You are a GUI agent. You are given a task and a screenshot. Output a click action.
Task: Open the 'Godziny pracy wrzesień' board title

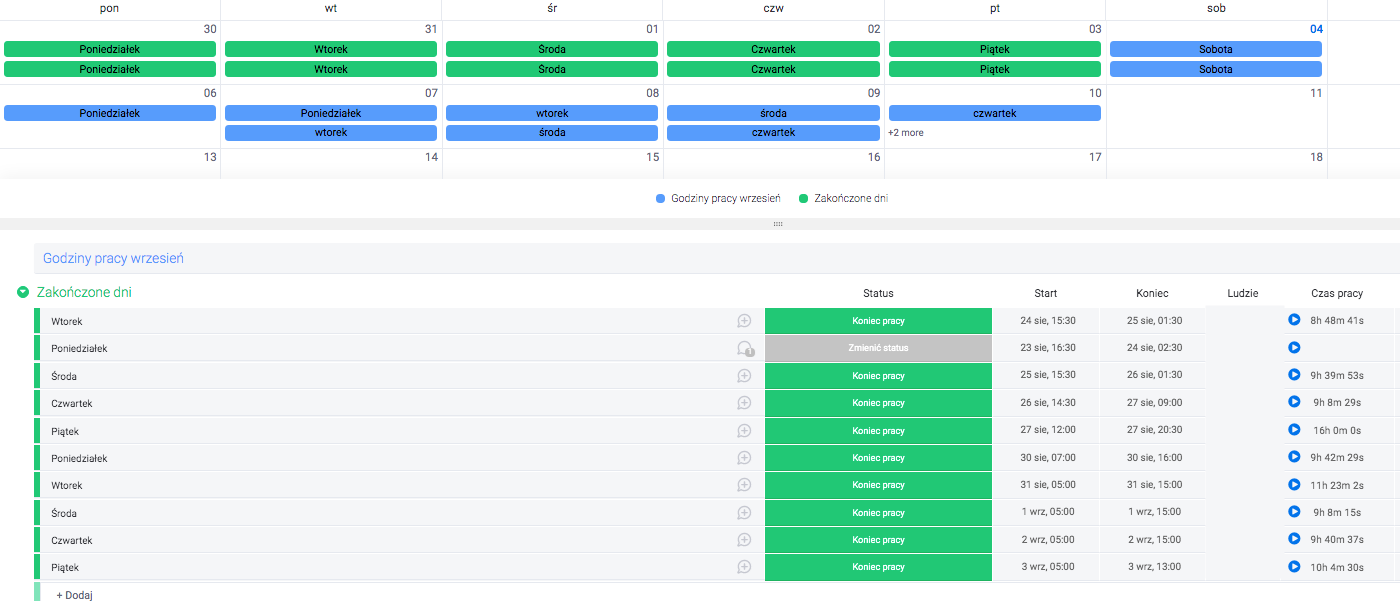coord(113,258)
